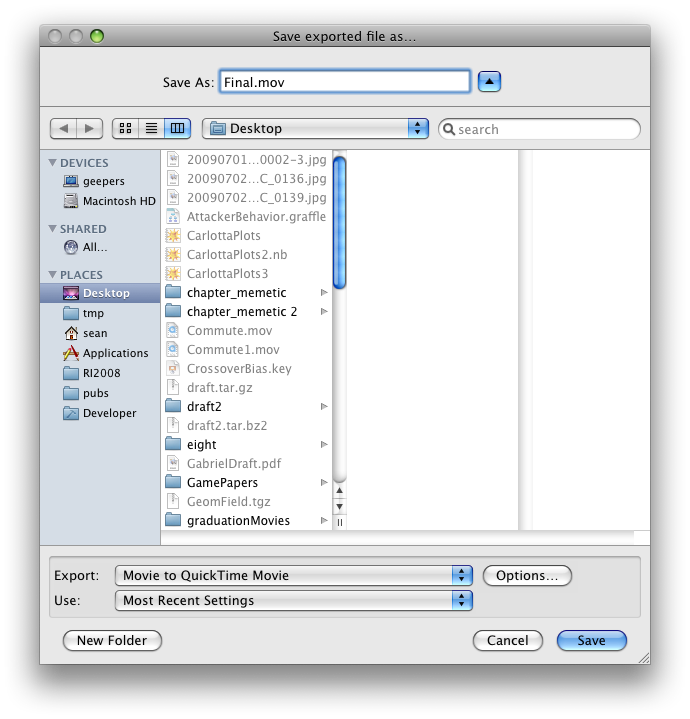
Task: Open the Export format dropdown
Action: tap(293, 575)
